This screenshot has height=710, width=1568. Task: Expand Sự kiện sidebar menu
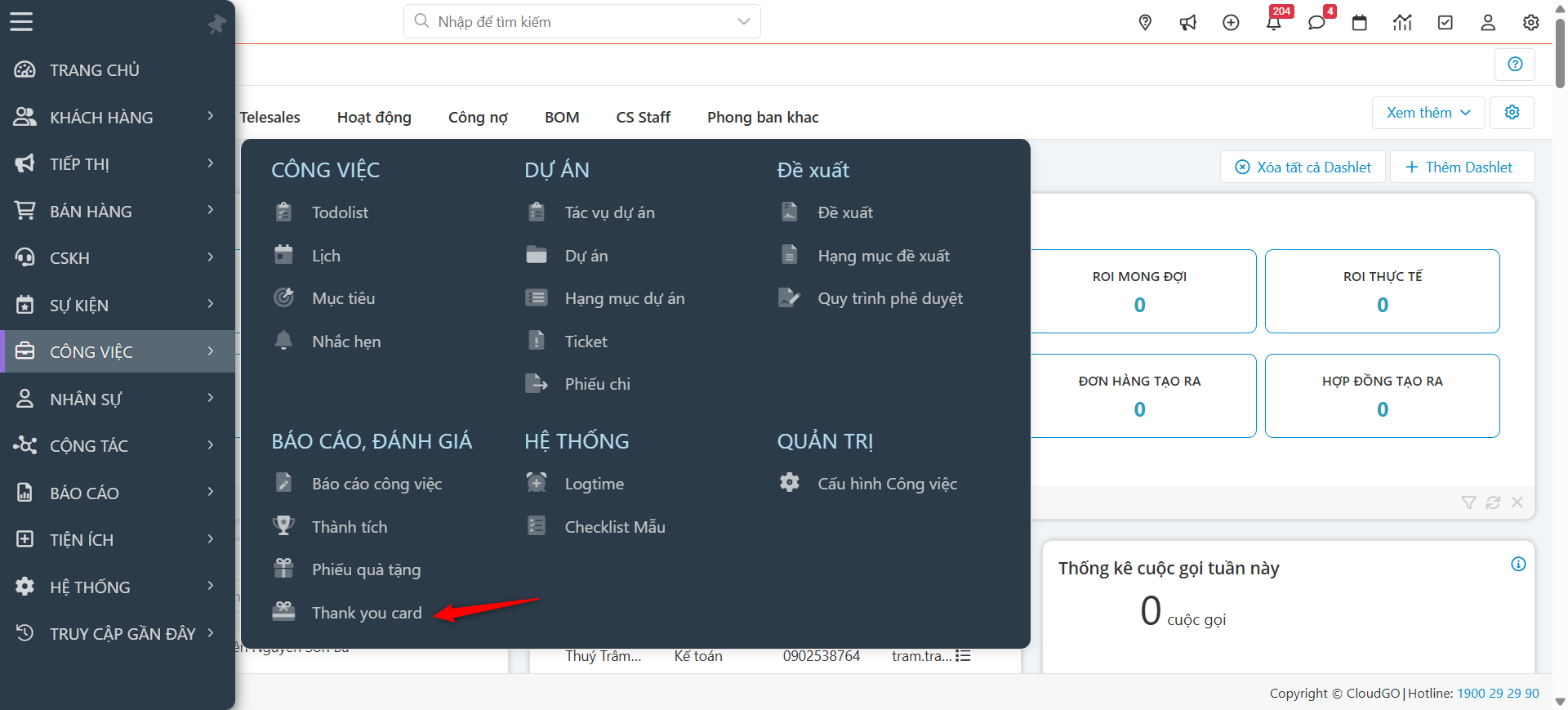(x=118, y=305)
